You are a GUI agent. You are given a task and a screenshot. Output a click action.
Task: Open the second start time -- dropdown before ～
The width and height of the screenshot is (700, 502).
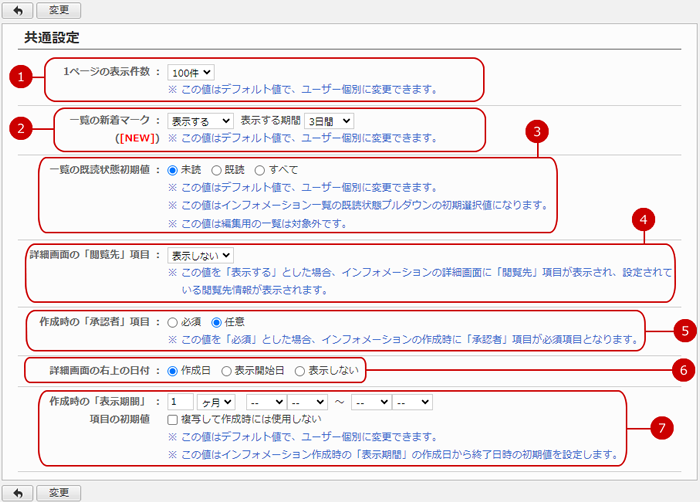pyautogui.click(x=308, y=402)
